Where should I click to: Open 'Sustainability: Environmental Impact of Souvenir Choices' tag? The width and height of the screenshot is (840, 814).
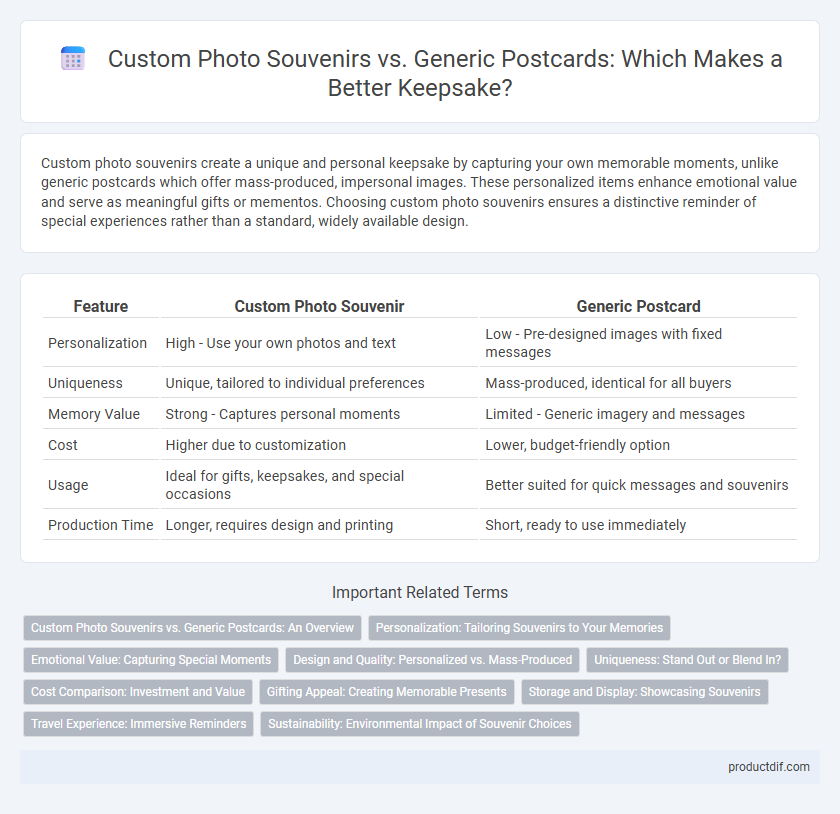click(420, 723)
